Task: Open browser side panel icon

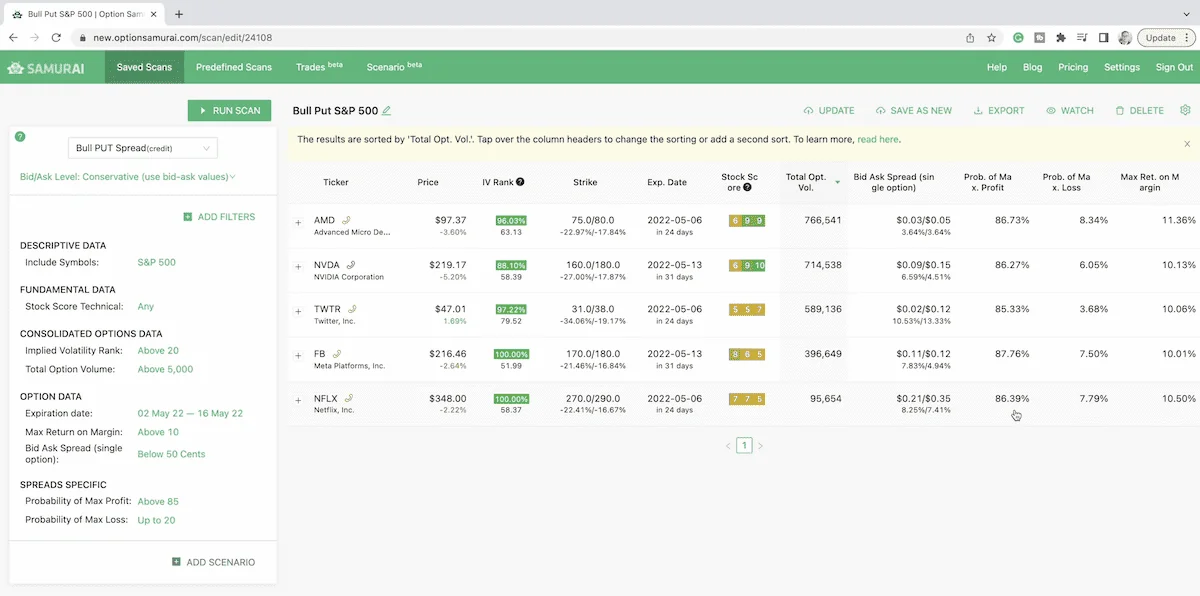Action: [1103, 38]
